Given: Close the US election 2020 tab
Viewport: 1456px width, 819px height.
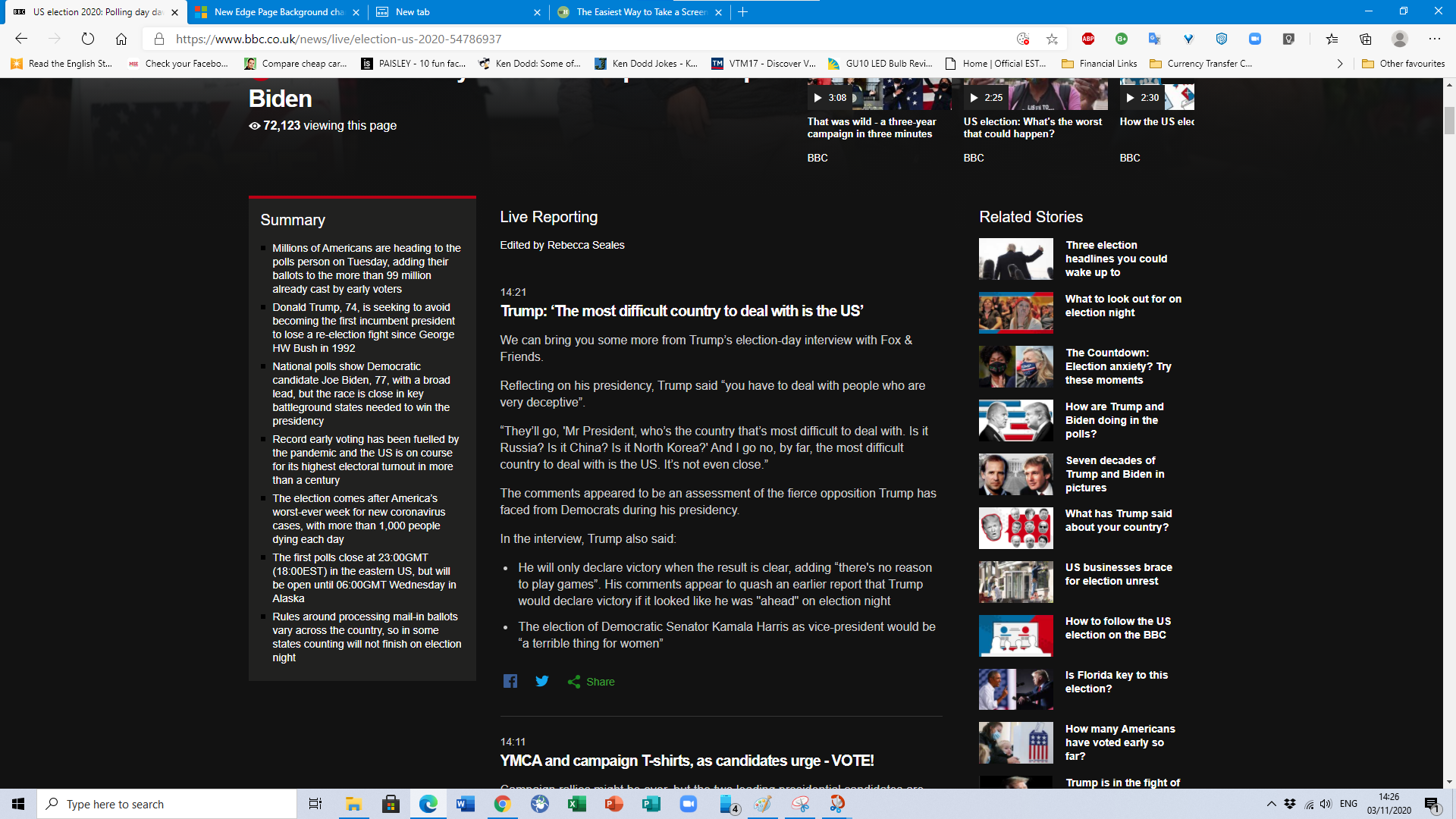Looking at the screenshot, I should [x=175, y=12].
